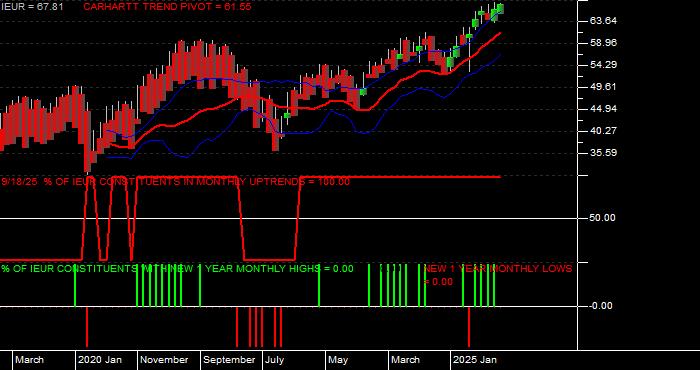Viewport: 700px width, 370px height.
Task: Select the CARHARTT TREND PIVOT = 61.55 label
Action: [167, 7]
